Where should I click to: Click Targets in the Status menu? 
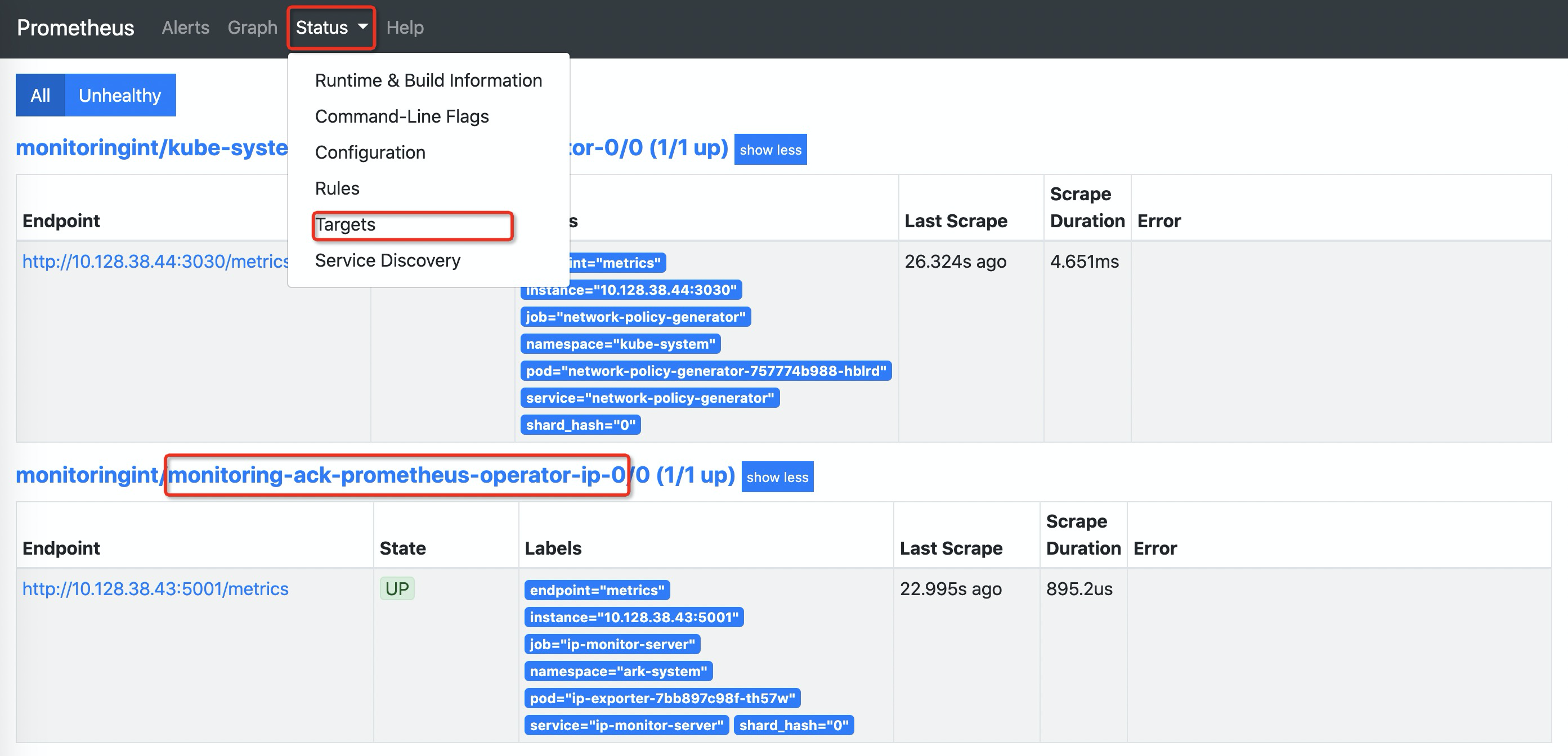click(x=345, y=224)
